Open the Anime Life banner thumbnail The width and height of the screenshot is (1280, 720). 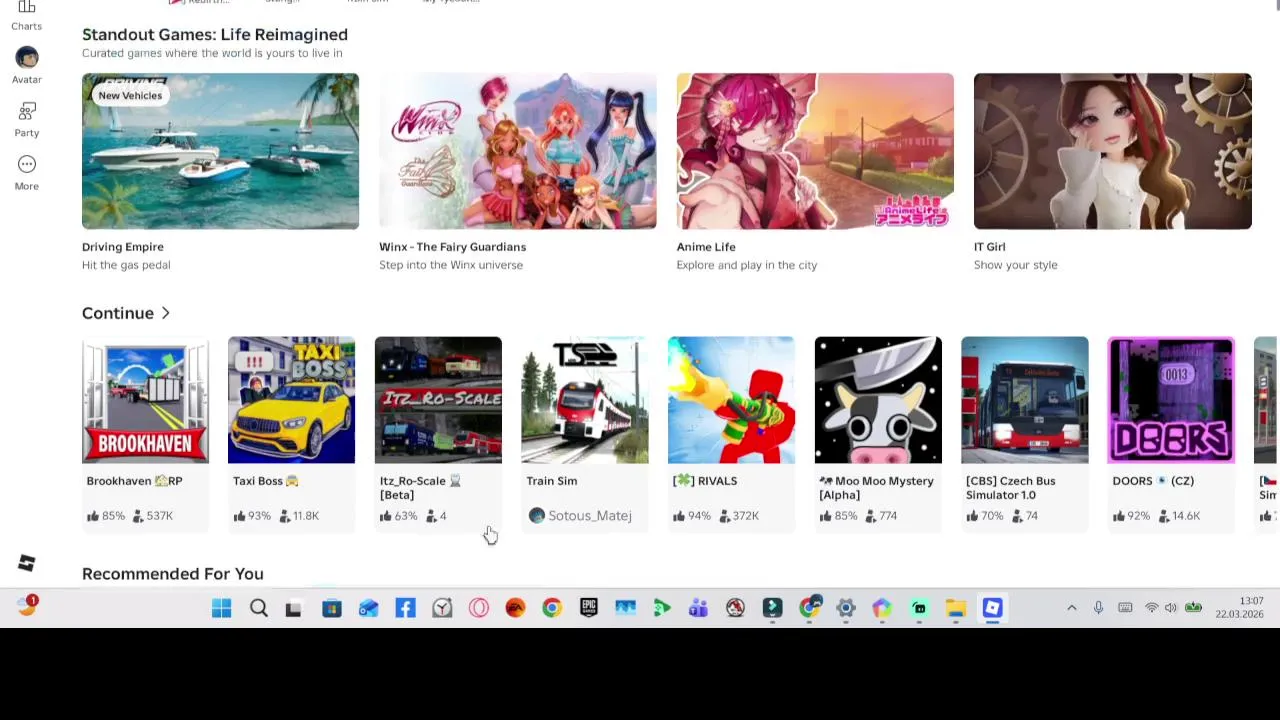tap(815, 151)
